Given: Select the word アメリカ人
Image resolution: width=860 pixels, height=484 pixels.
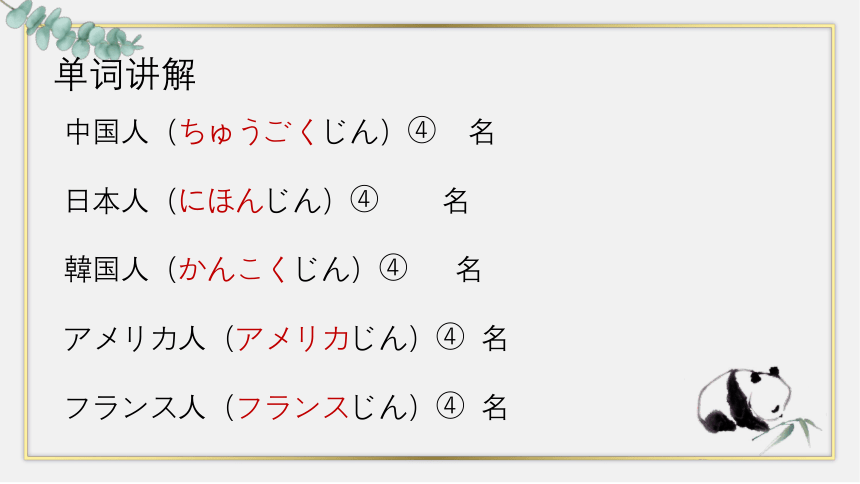Looking at the screenshot, I should [134, 338].
